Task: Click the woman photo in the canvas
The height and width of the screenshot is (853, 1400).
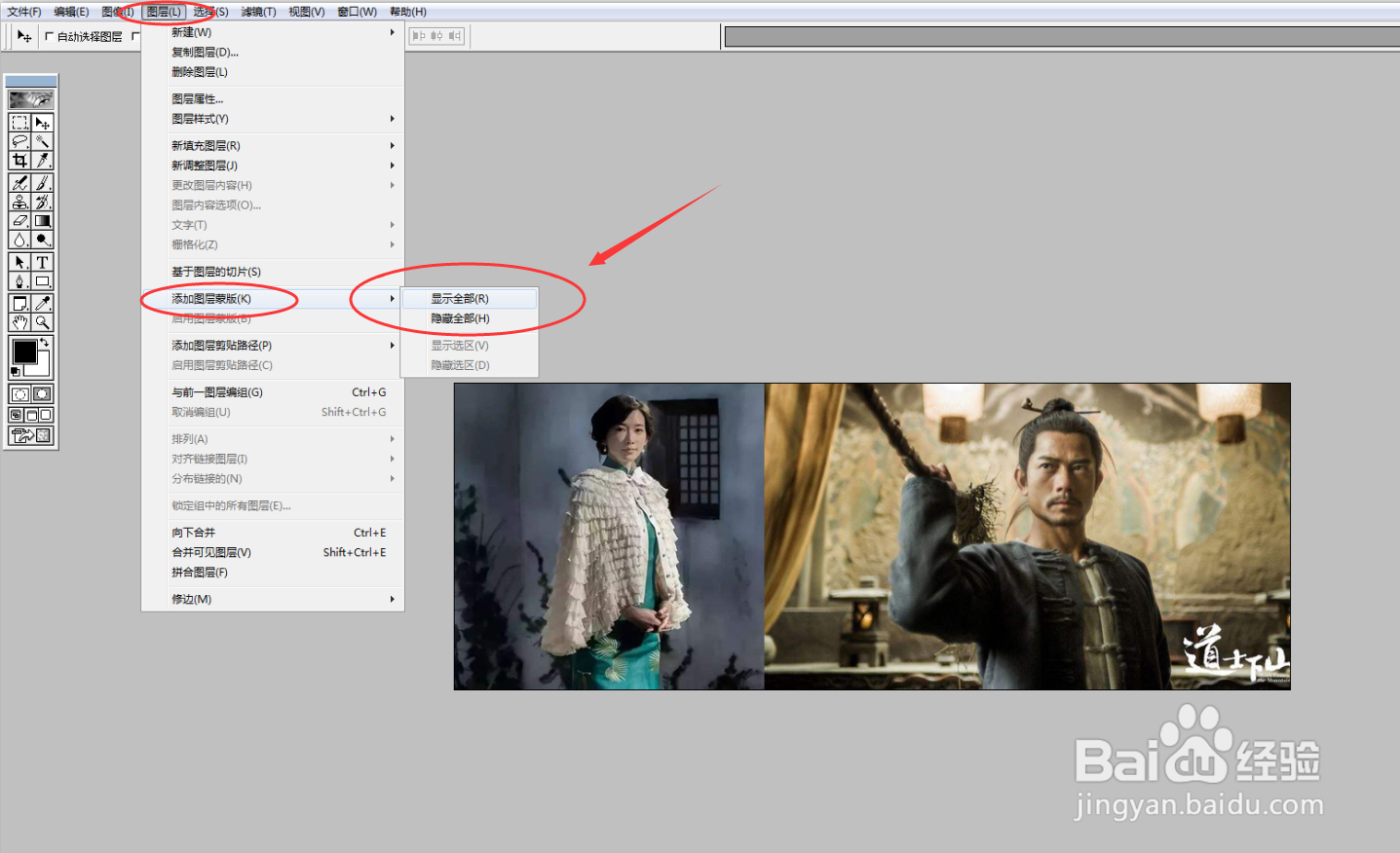Action: click(609, 537)
